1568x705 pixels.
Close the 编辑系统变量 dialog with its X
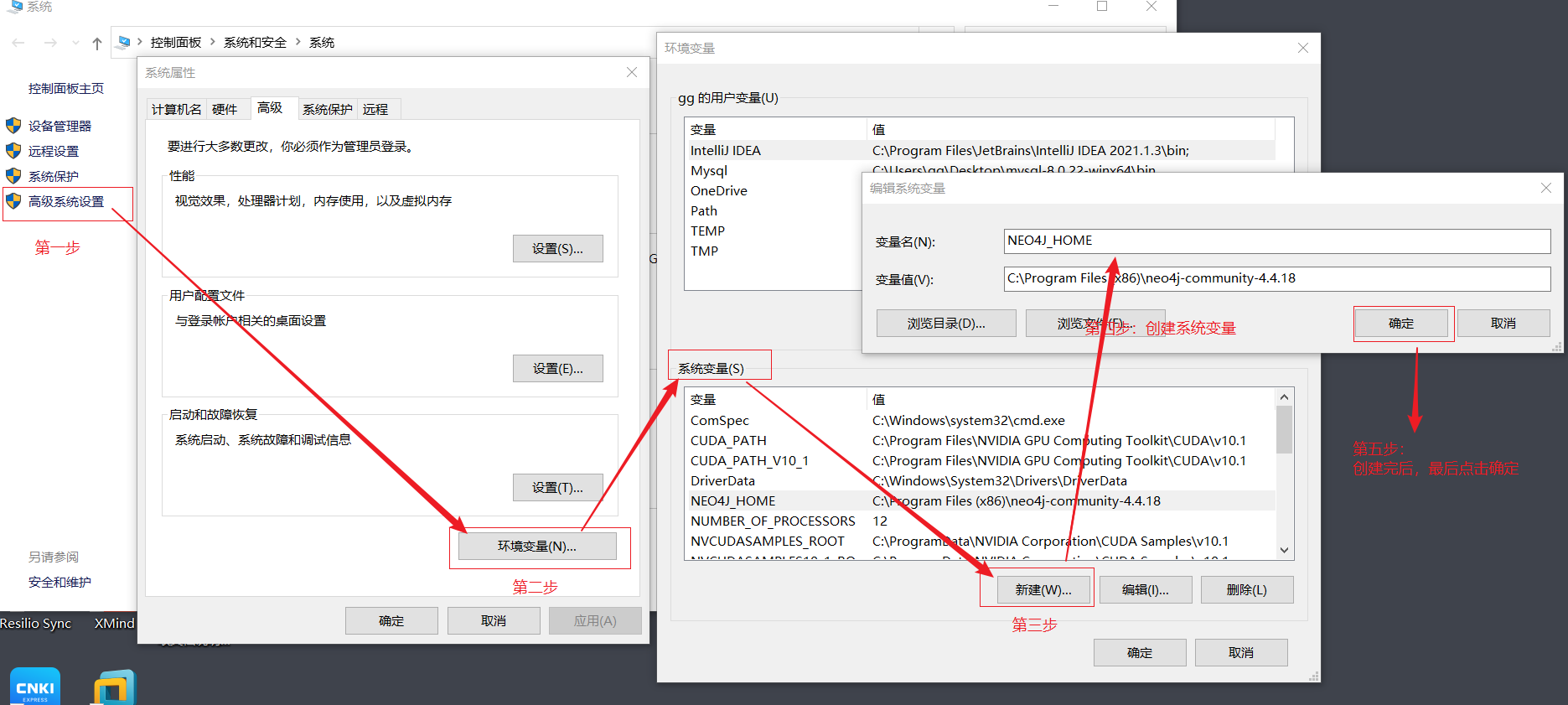pos(1545,189)
